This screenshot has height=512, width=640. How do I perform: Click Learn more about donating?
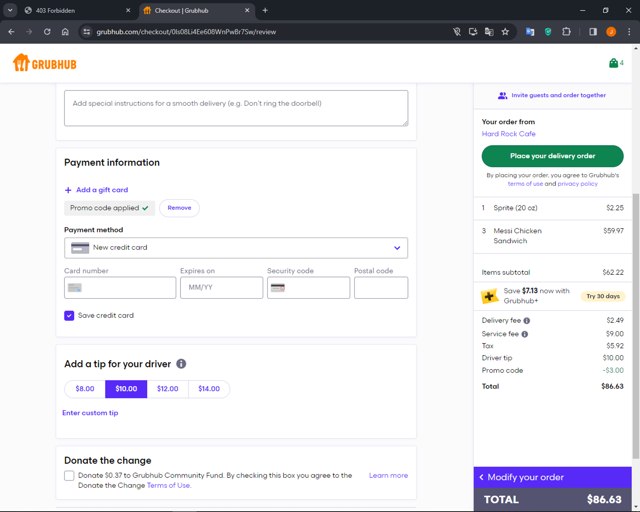point(388,475)
